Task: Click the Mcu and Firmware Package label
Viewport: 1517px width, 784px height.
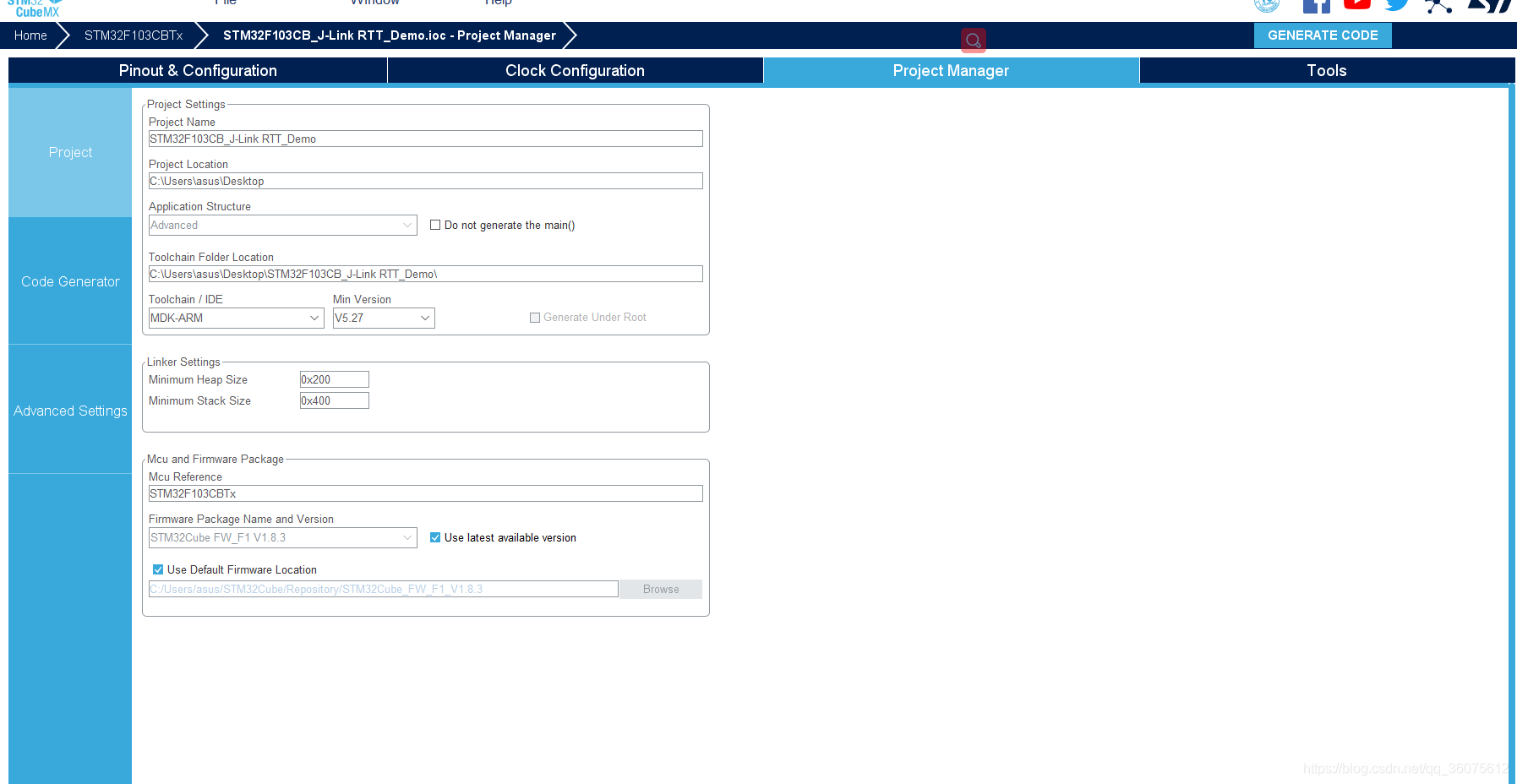Action: coord(216,459)
